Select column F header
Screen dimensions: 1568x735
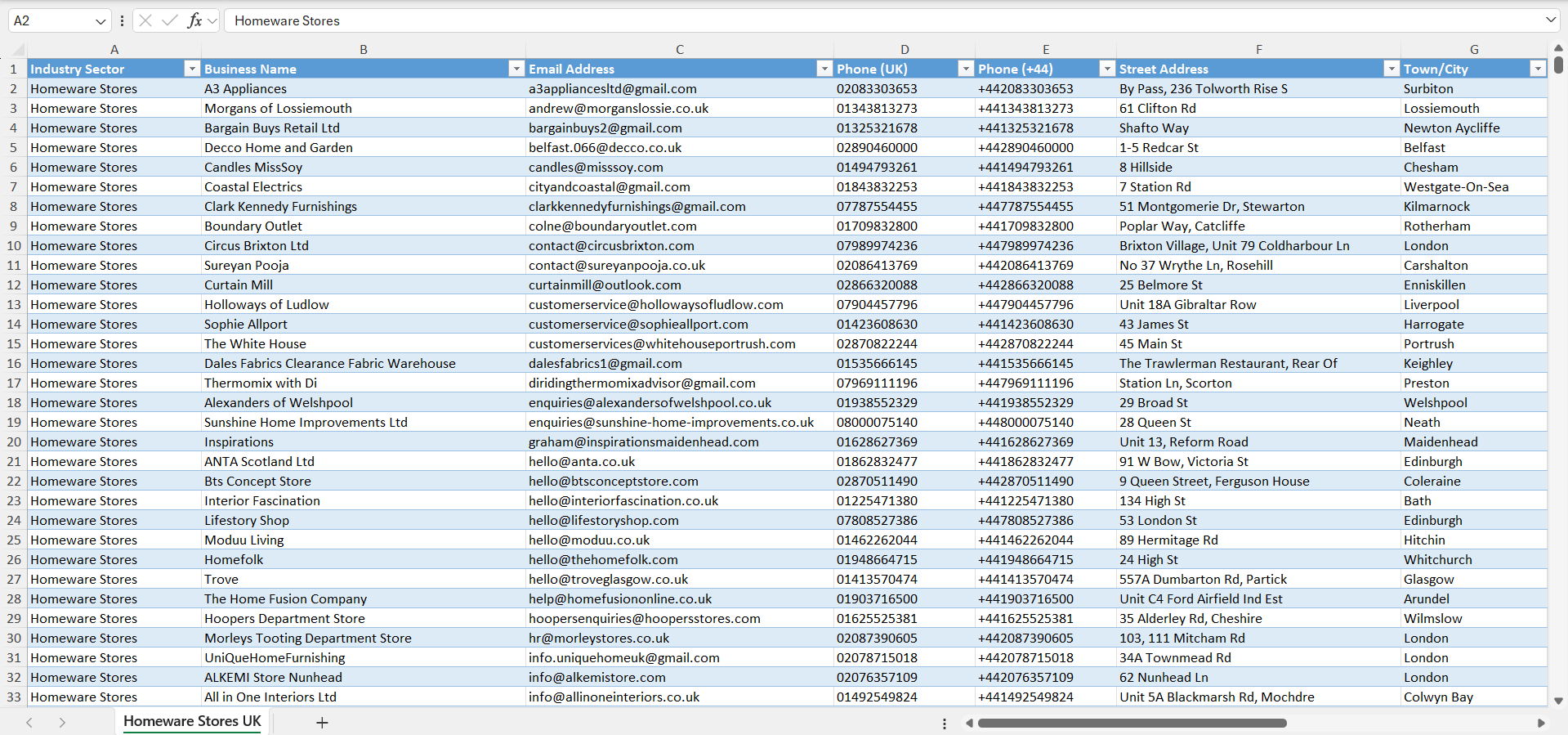point(1258,49)
